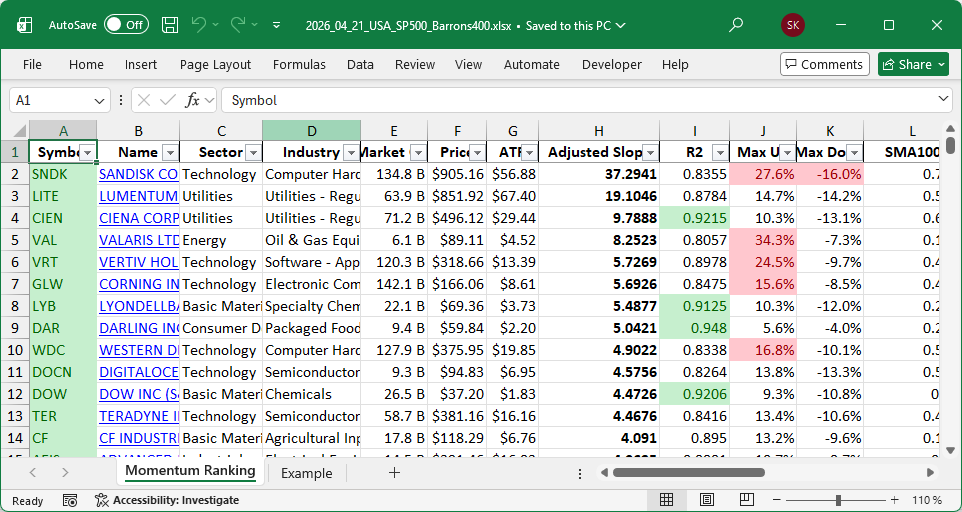Open the Help tab
Screen dimensions: 962x512
tap(675, 64)
